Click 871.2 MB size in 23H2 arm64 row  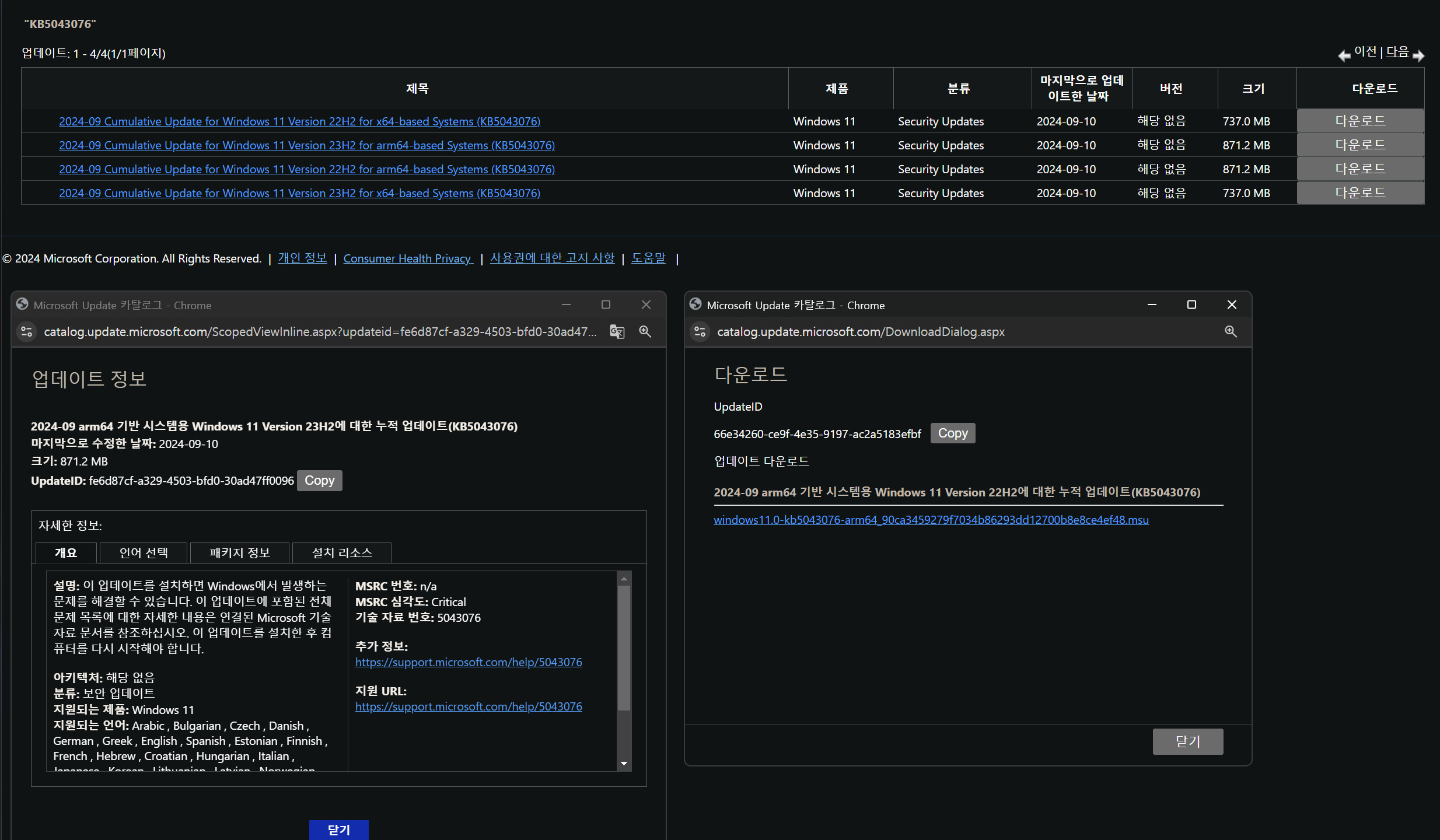[1246, 145]
